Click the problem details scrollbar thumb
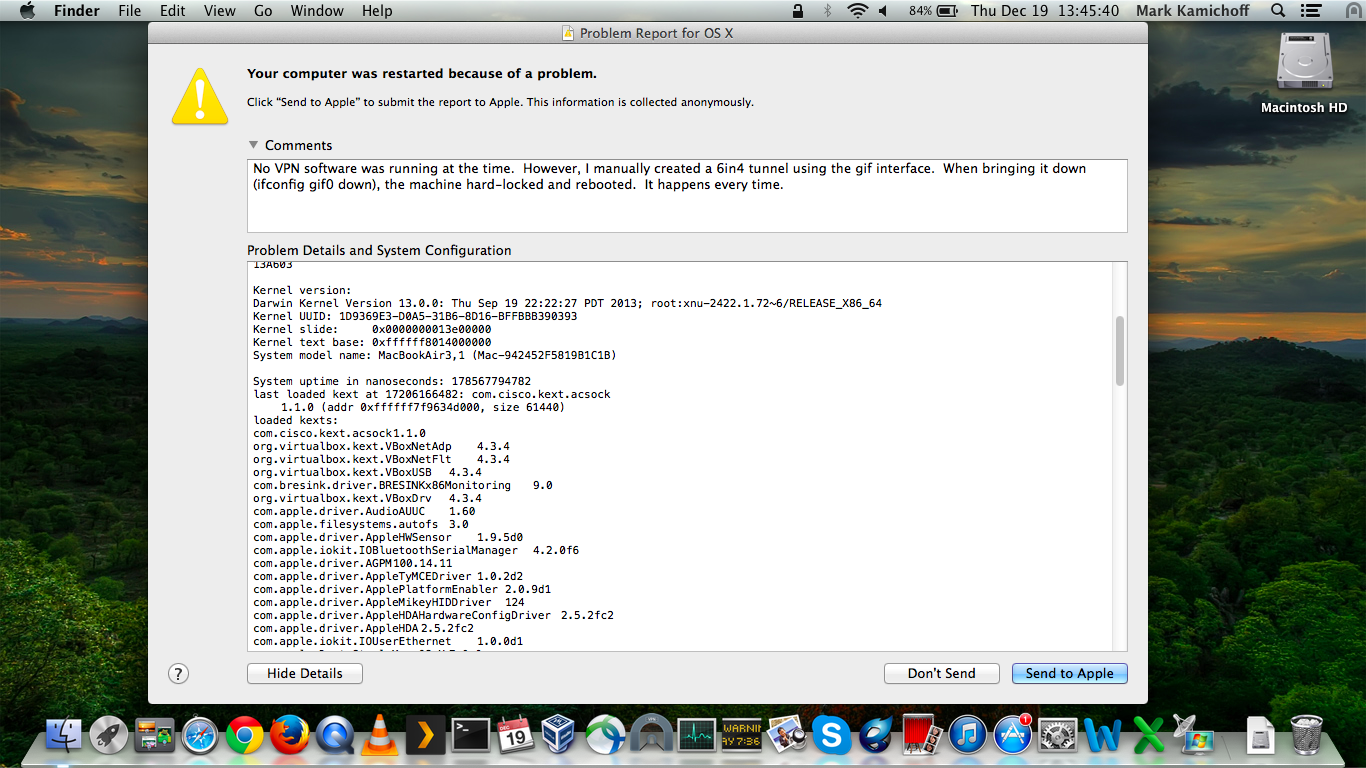This screenshot has width=1366, height=768. [x=1119, y=350]
